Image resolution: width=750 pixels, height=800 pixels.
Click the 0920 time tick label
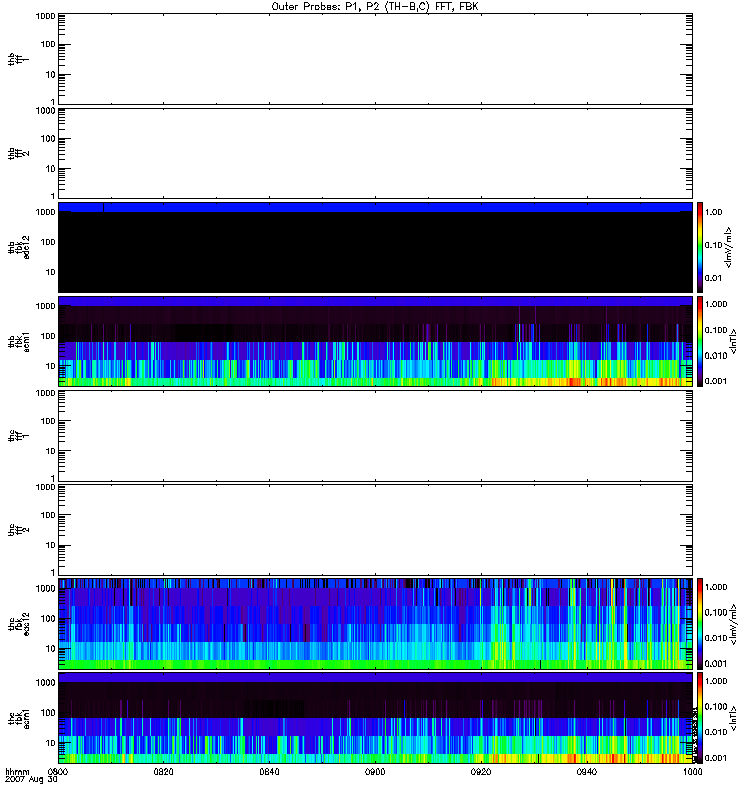click(481, 772)
